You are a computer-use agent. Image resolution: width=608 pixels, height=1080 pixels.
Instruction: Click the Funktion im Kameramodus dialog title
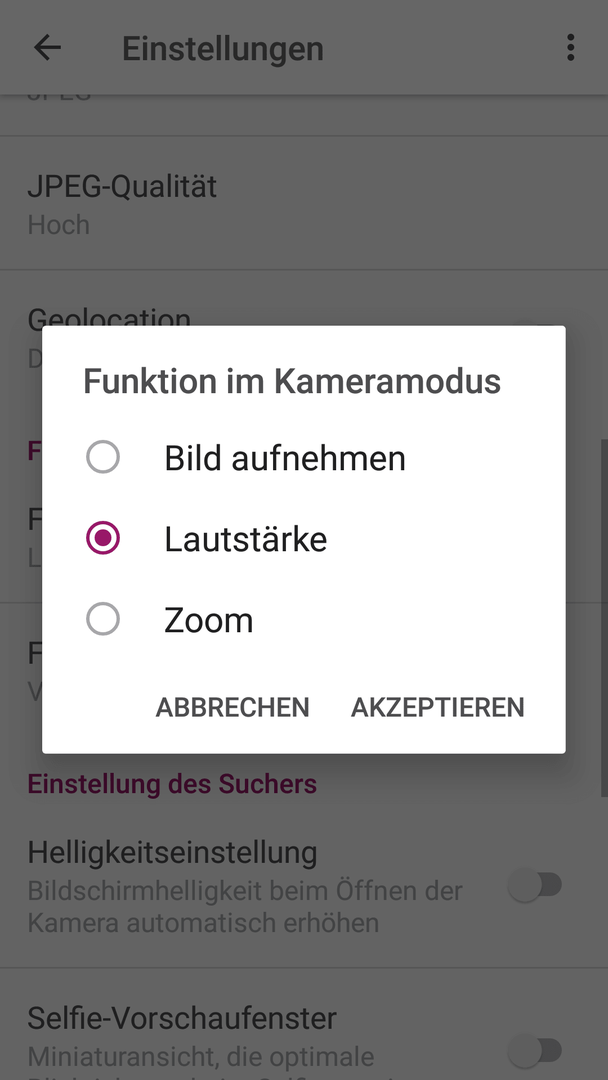292,381
